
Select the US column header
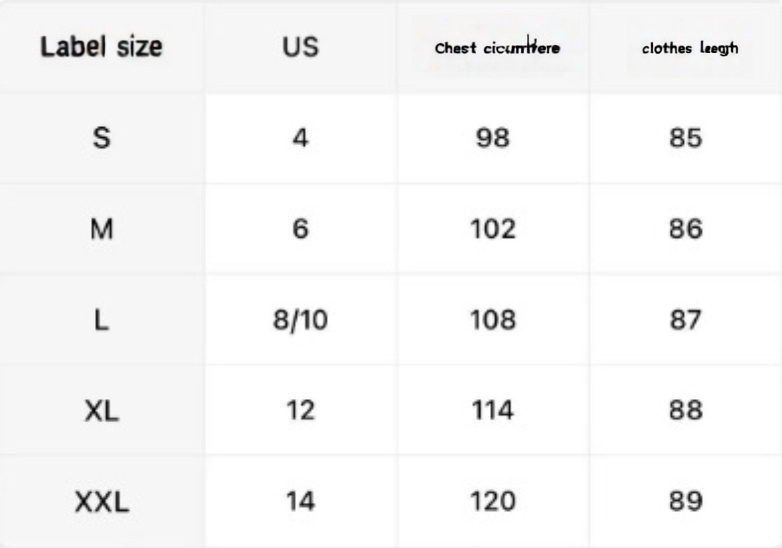point(300,47)
